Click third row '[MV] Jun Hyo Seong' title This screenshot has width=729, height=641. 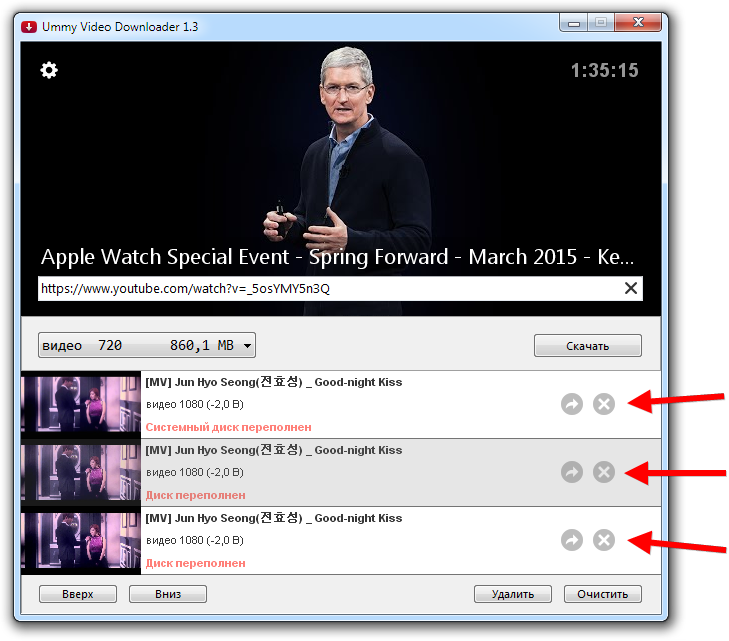point(274,518)
